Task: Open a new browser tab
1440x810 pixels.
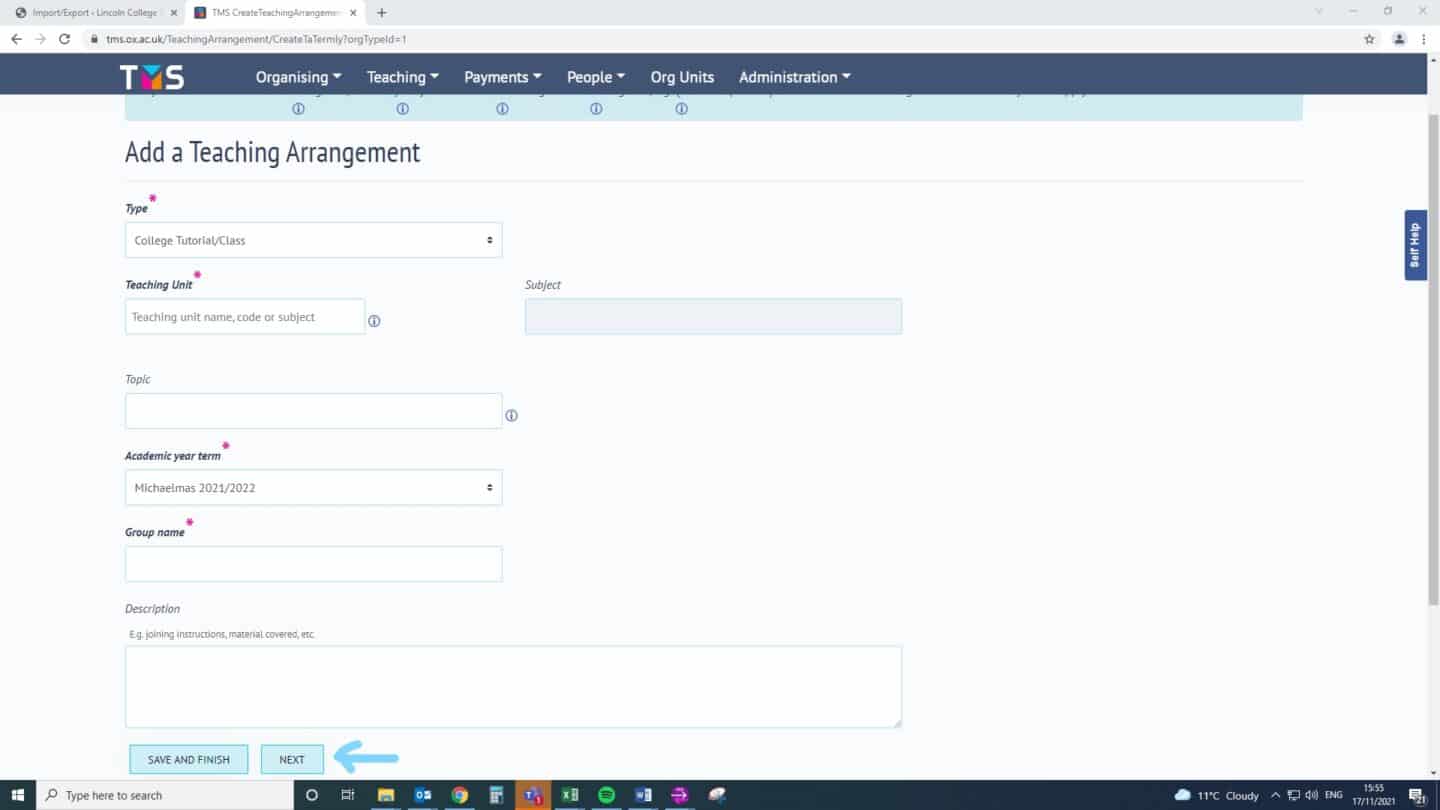Action: [x=382, y=13]
